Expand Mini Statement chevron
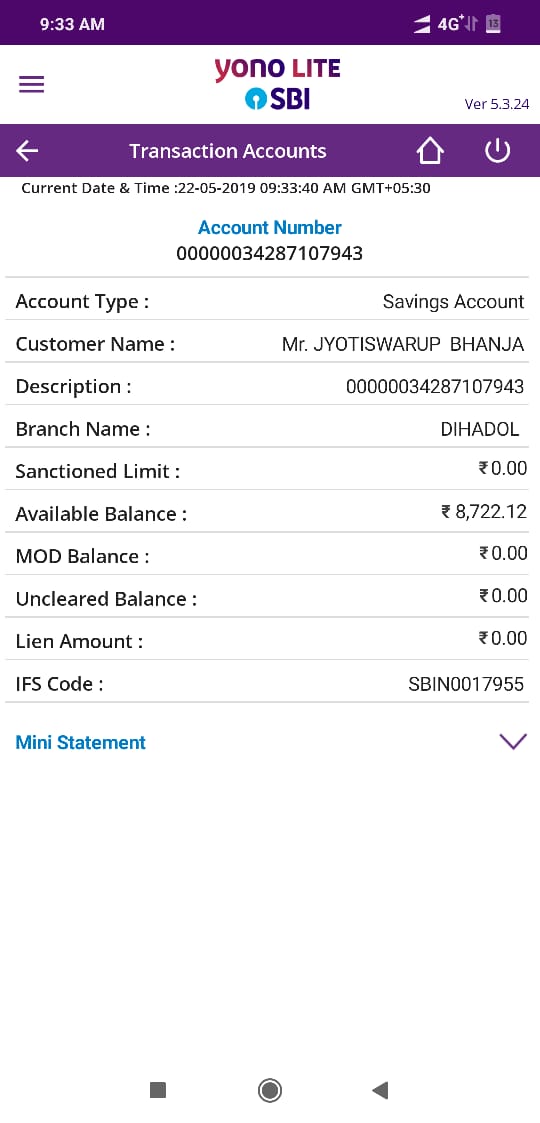 [x=514, y=741]
